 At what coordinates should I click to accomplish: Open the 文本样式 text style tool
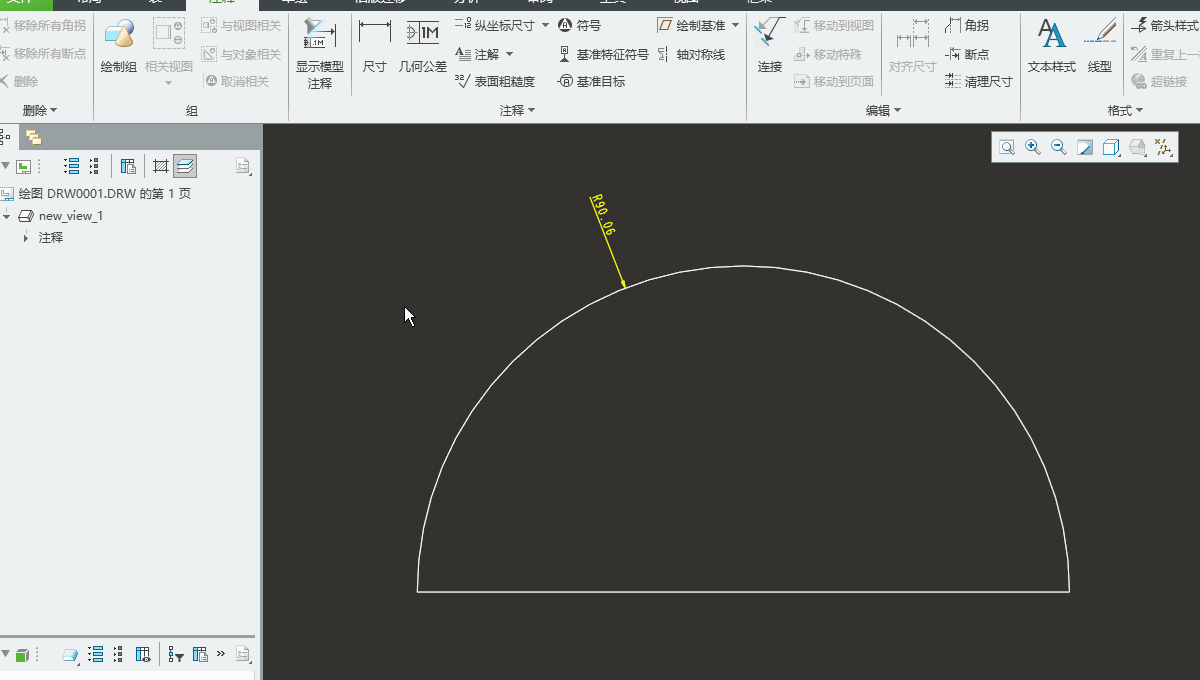pyautogui.click(x=1052, y=45)
